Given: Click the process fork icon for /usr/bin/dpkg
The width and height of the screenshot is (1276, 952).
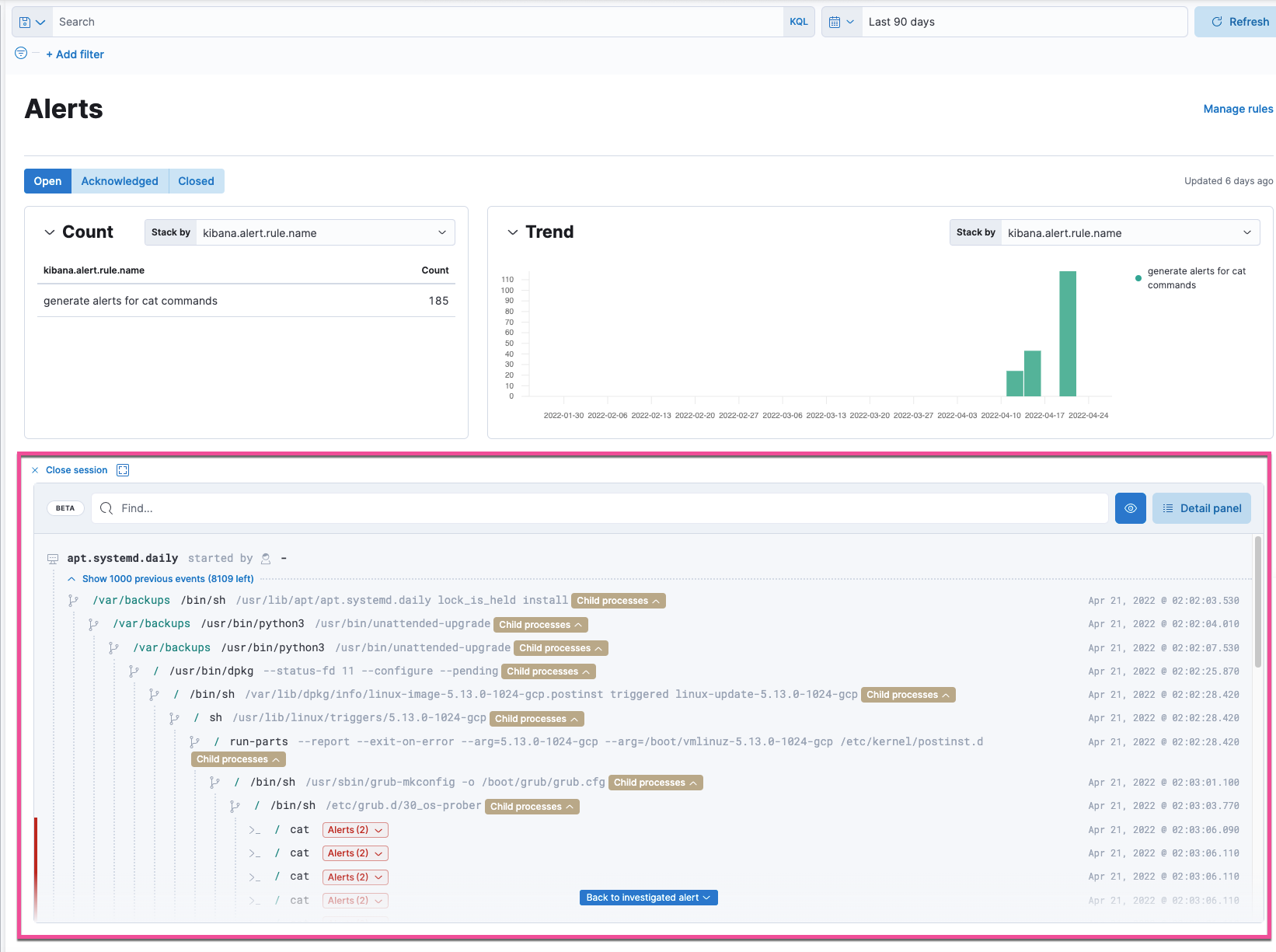Looking at the screenshot, I should click(134, 671).
